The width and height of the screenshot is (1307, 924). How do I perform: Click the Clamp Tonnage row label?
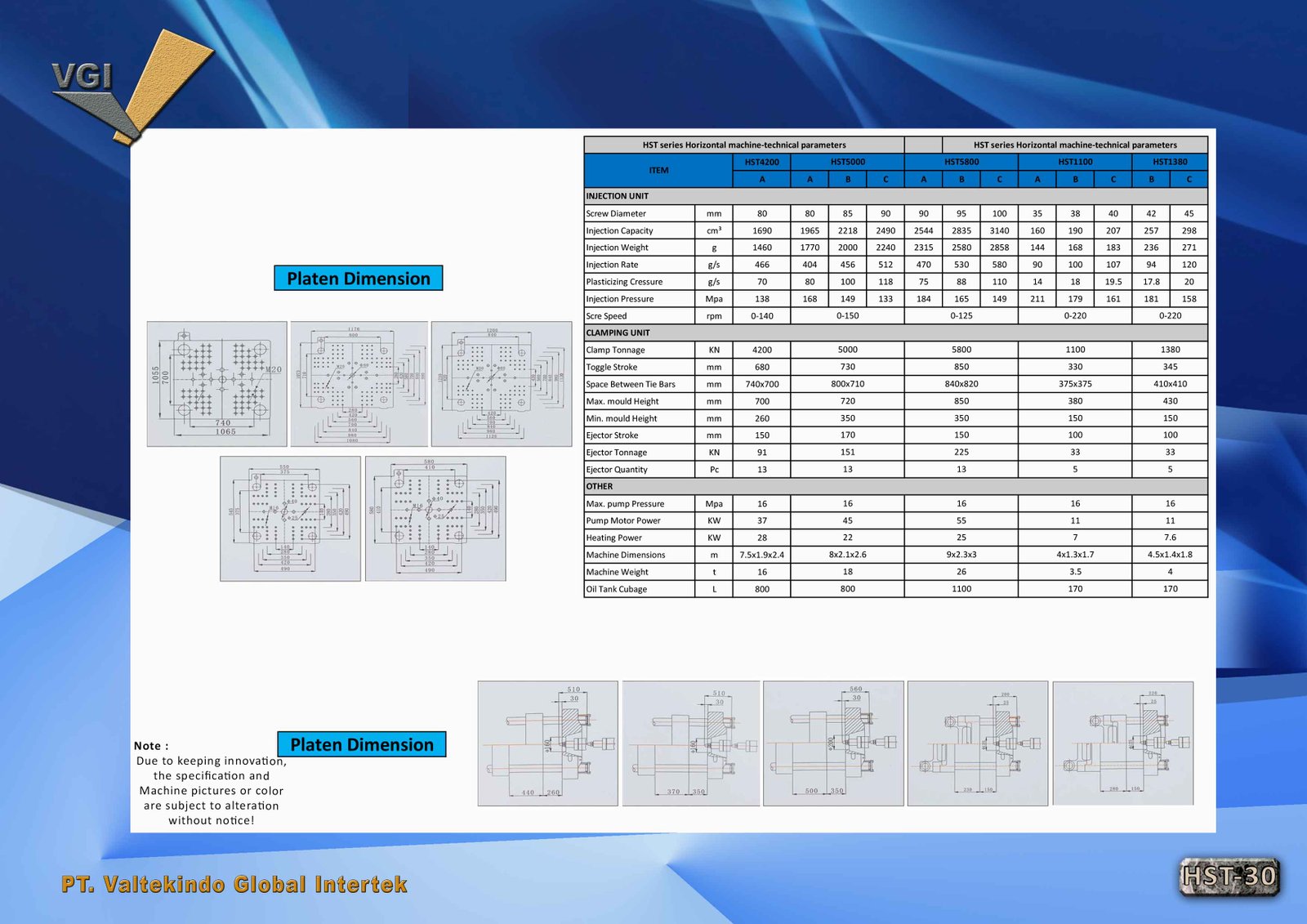pos(615,350)
